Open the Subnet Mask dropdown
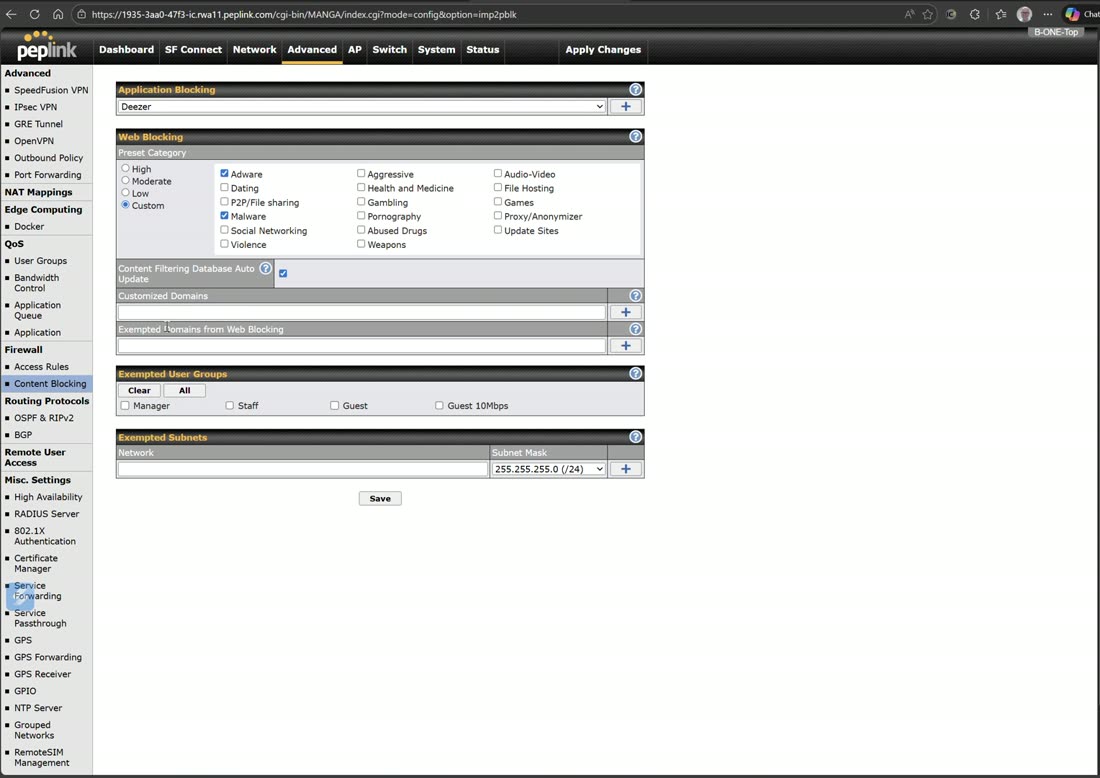The image size is (1100, 778). tap(549, 469)
